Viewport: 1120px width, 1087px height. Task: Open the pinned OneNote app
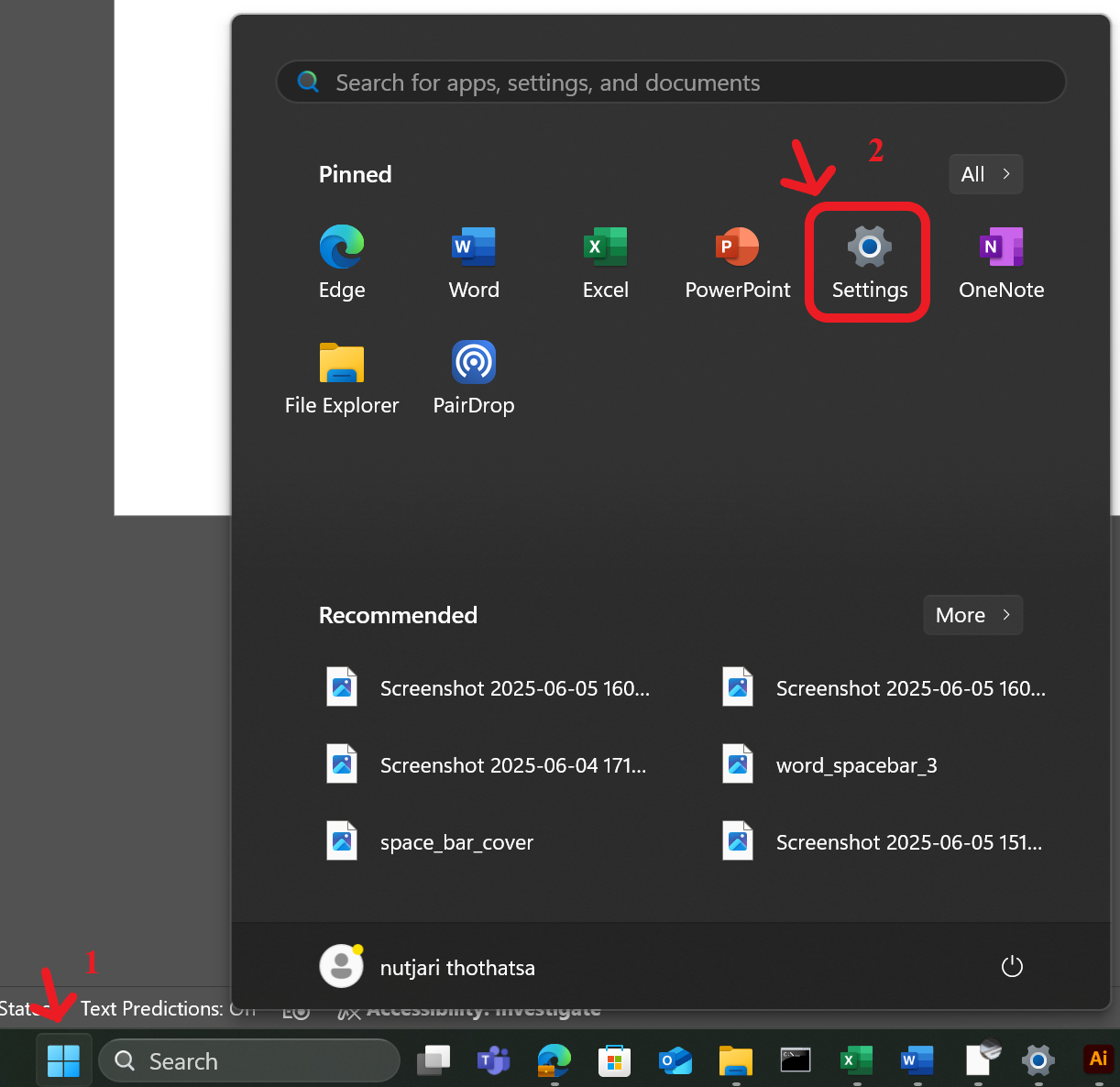pos(1001,262)
